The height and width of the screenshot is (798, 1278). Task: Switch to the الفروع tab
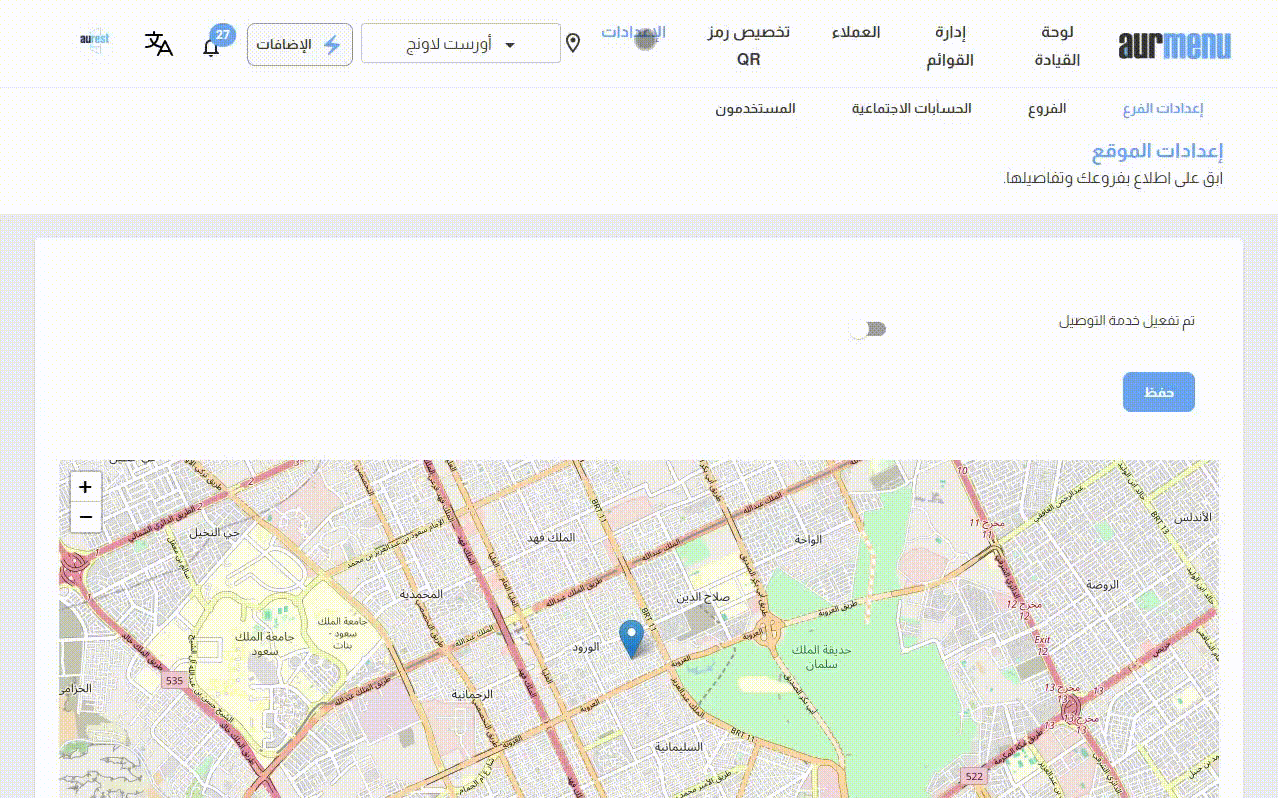coord(1047,109)
